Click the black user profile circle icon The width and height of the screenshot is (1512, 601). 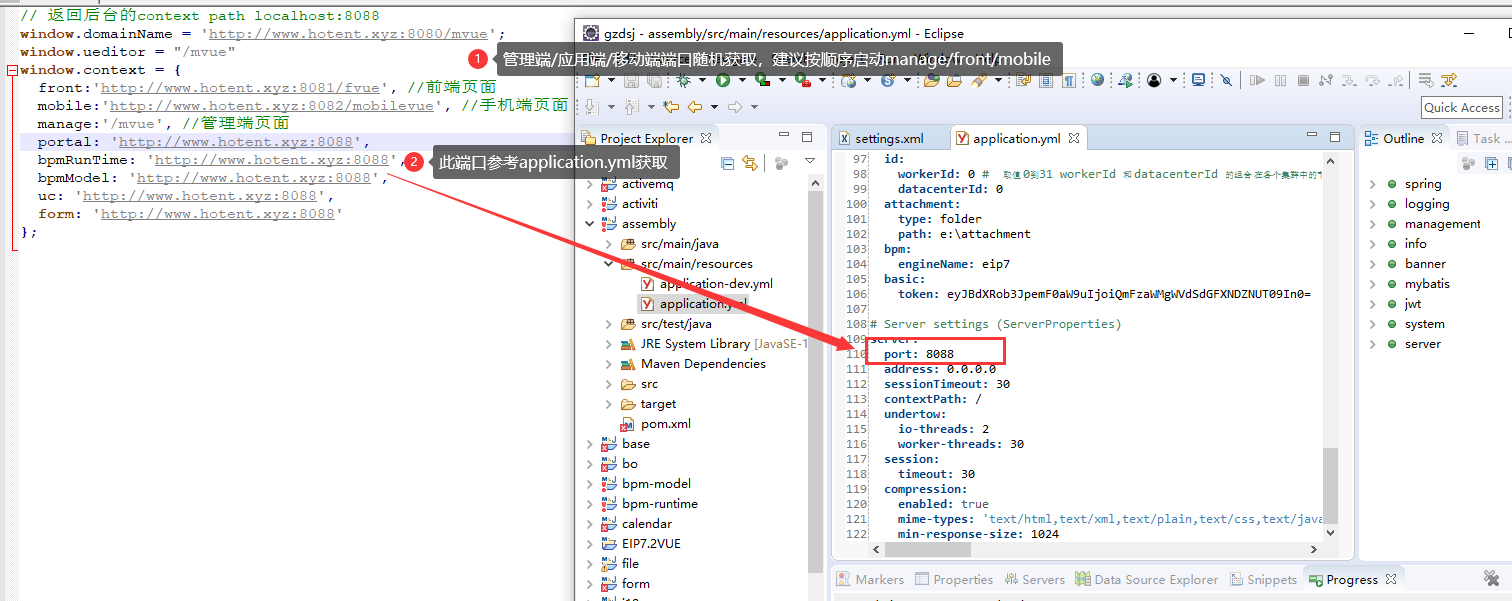[x=1154, y=80]
